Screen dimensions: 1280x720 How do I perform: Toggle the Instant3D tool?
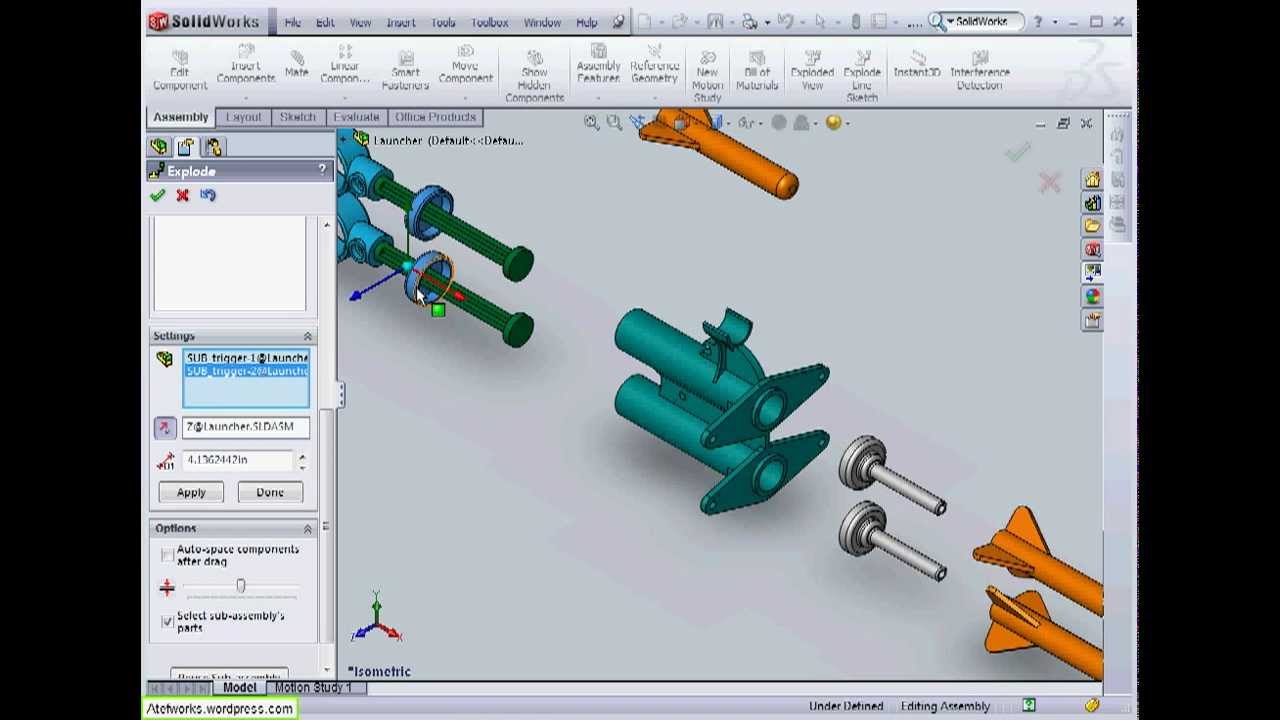[x=917, y=66]
